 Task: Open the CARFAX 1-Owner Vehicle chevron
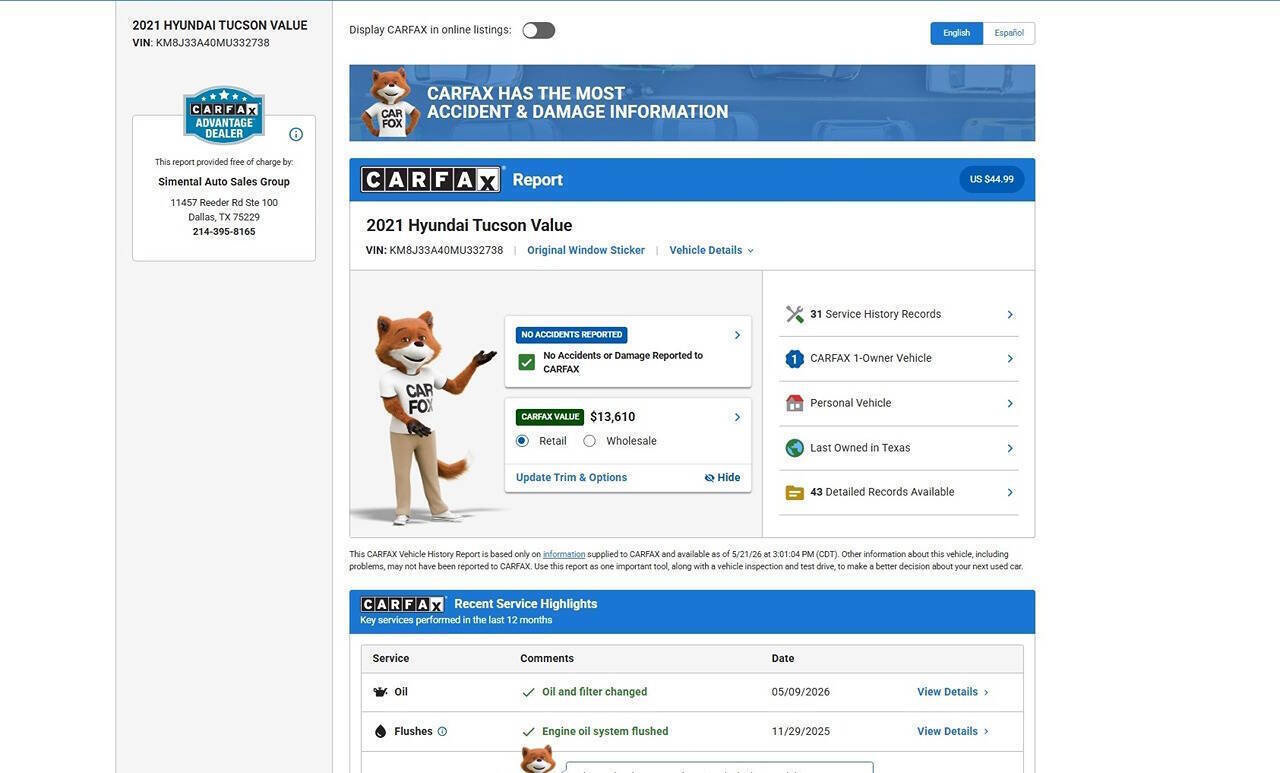(1010, 359)
